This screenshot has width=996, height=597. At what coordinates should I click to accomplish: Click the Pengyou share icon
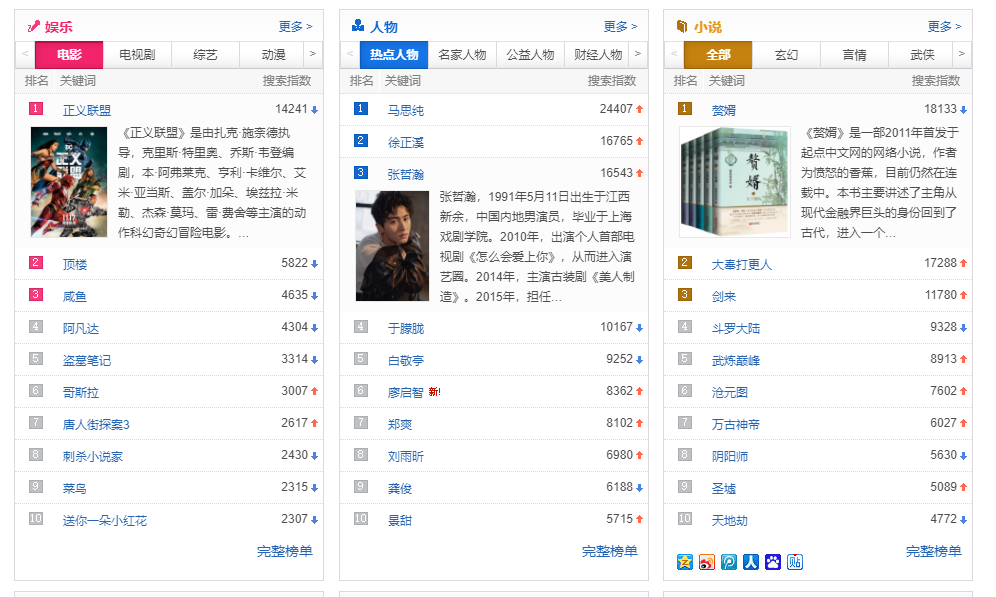point(728,563)
